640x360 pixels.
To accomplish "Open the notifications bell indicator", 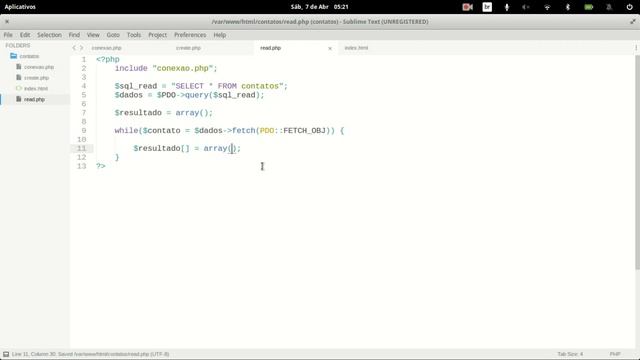I will (609, 7).
